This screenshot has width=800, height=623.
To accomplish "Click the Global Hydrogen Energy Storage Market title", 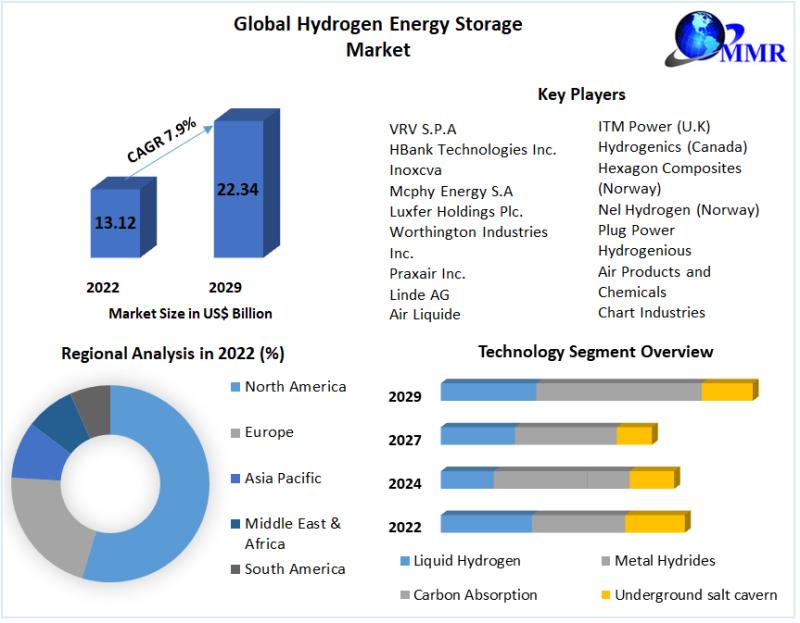I will click(x=378, y=36).
